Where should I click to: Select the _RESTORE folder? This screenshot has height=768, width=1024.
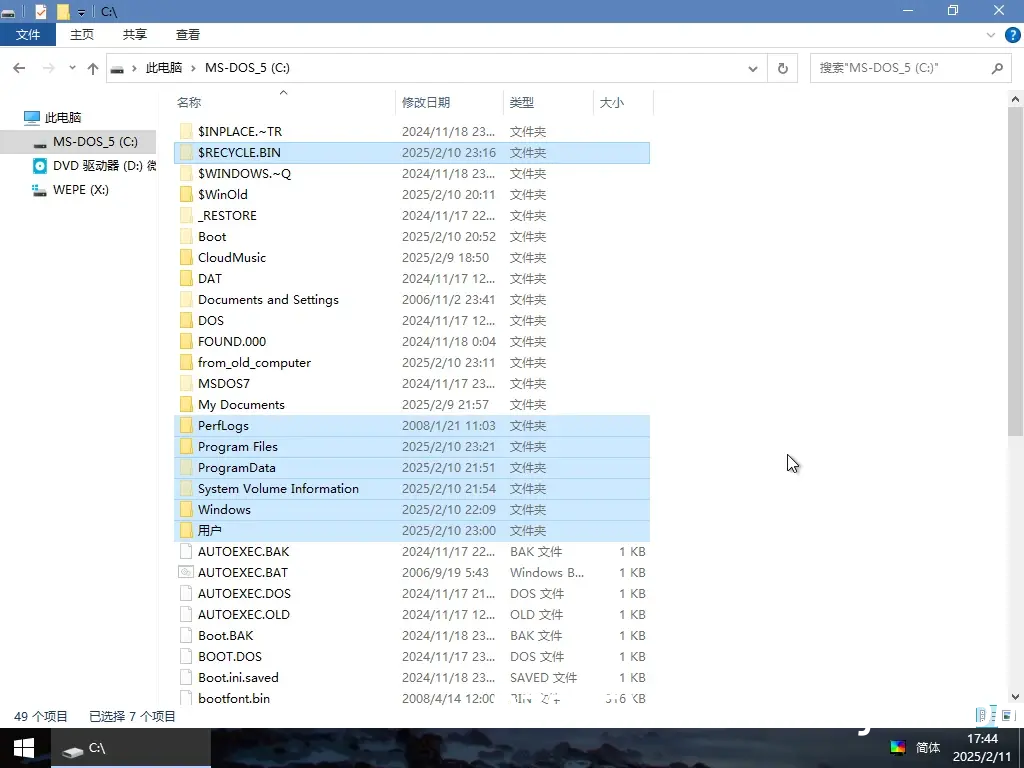412,216
